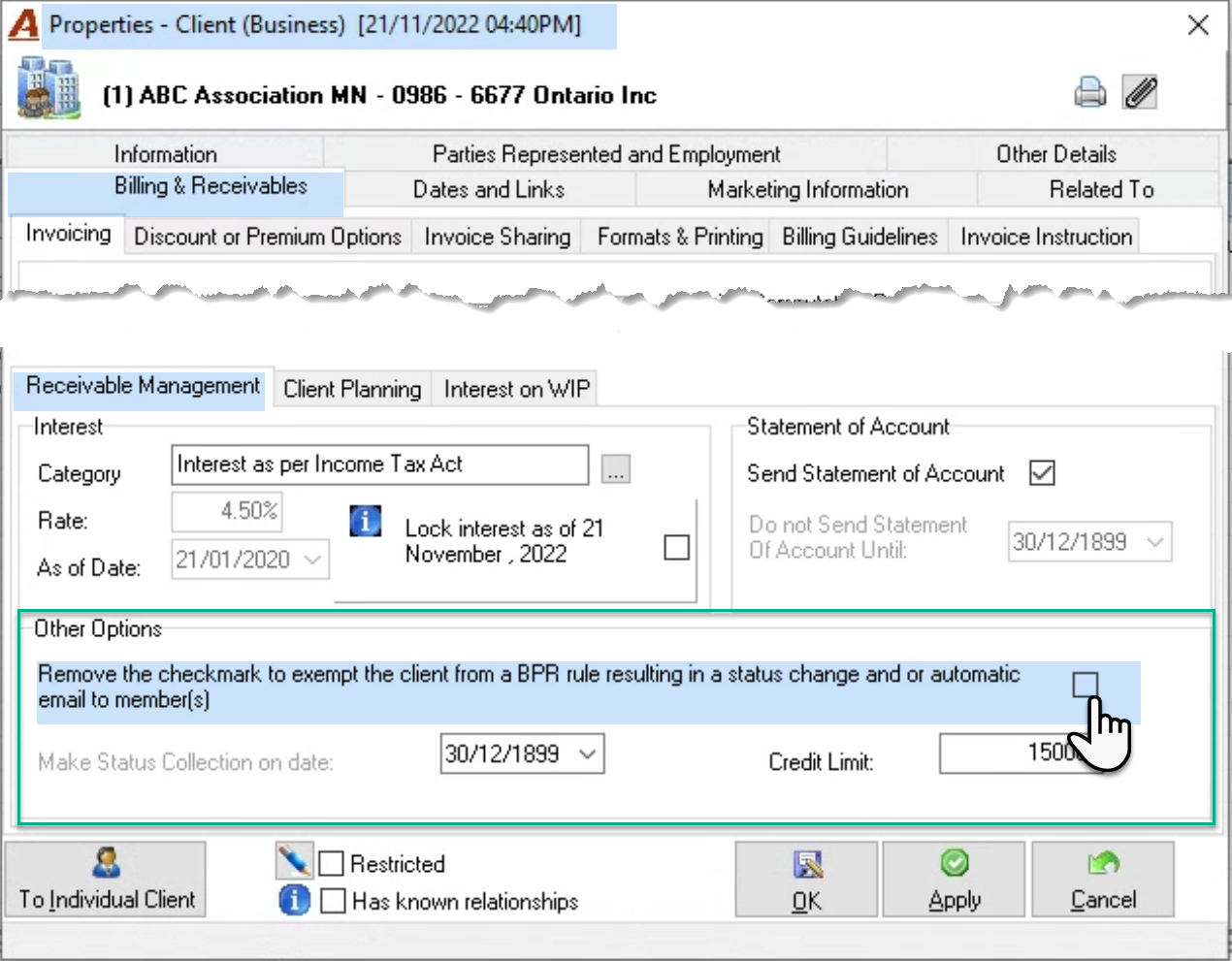Enable the Lock interest checkbox
This screenshot has height=961, width=1232.
point(677,547)
